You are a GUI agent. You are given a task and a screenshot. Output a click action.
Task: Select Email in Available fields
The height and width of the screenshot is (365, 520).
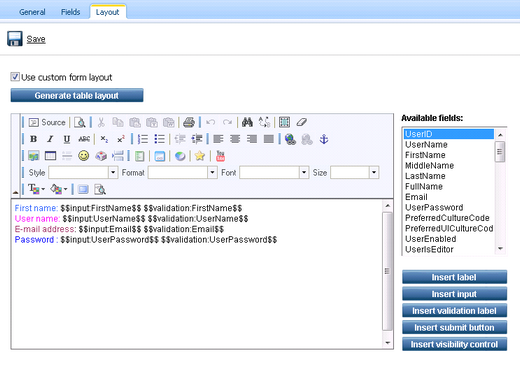[x=448, y=197]
